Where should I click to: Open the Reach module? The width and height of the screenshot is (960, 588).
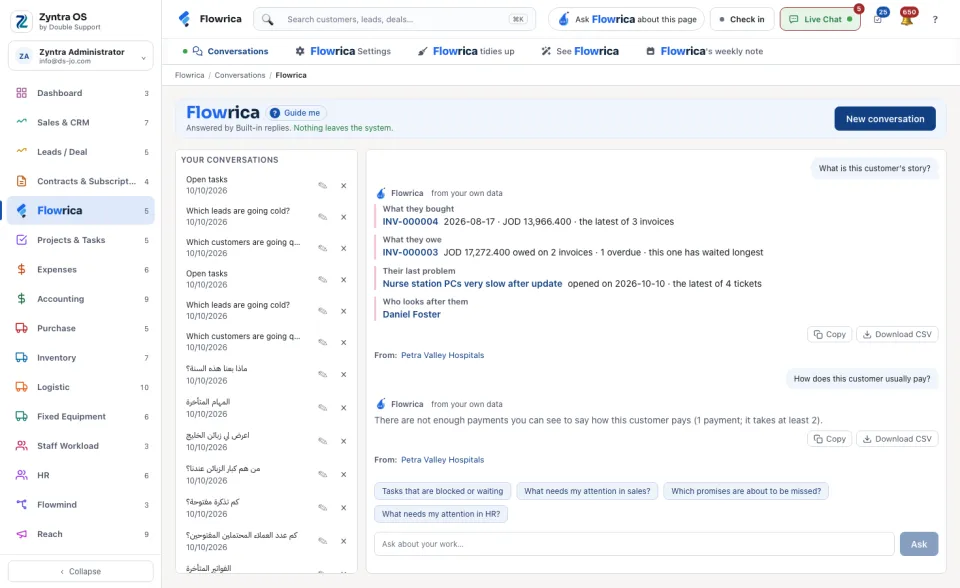pyautogui.click(x=81, y=534)
